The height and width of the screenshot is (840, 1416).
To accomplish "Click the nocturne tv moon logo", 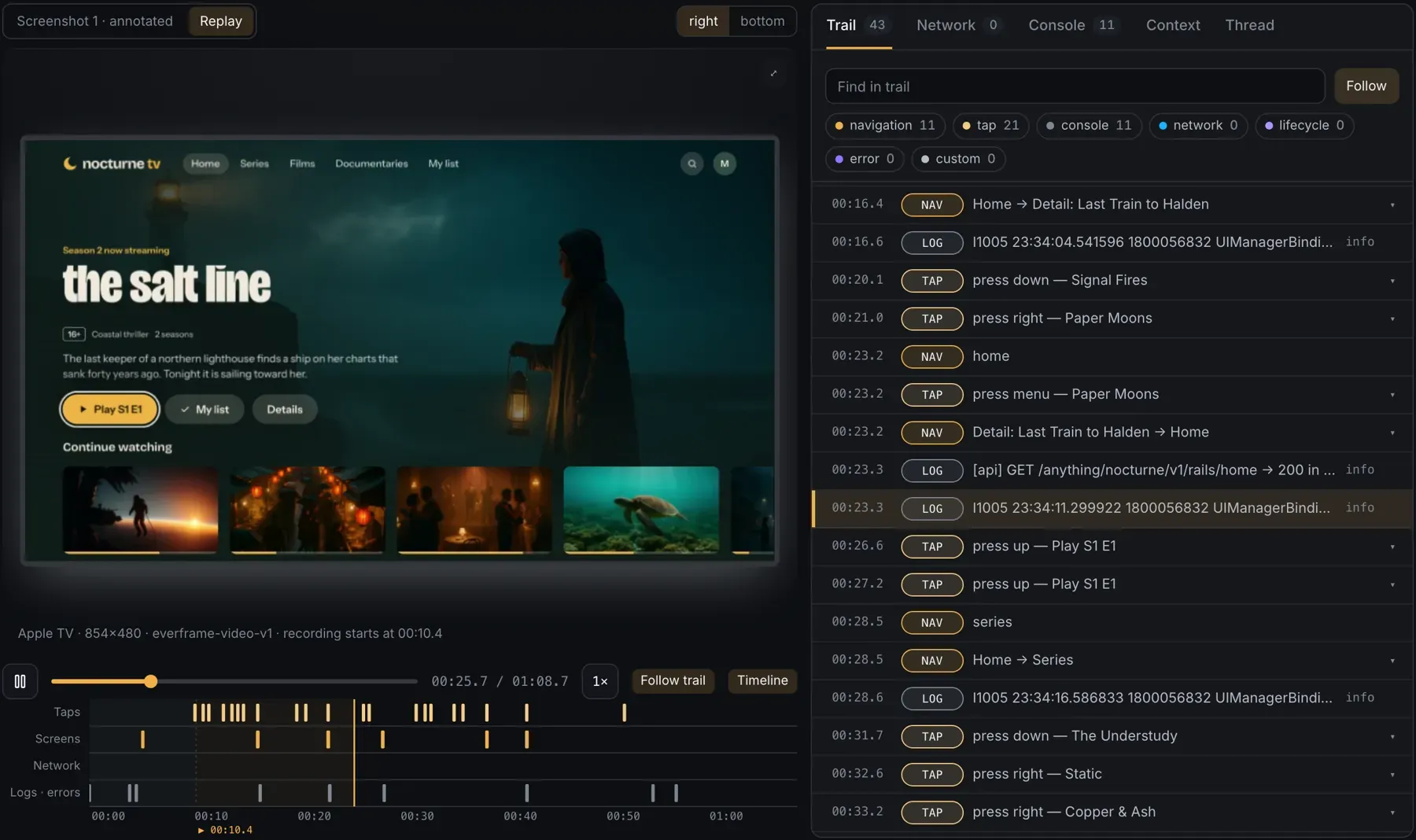I will point(70,164).
